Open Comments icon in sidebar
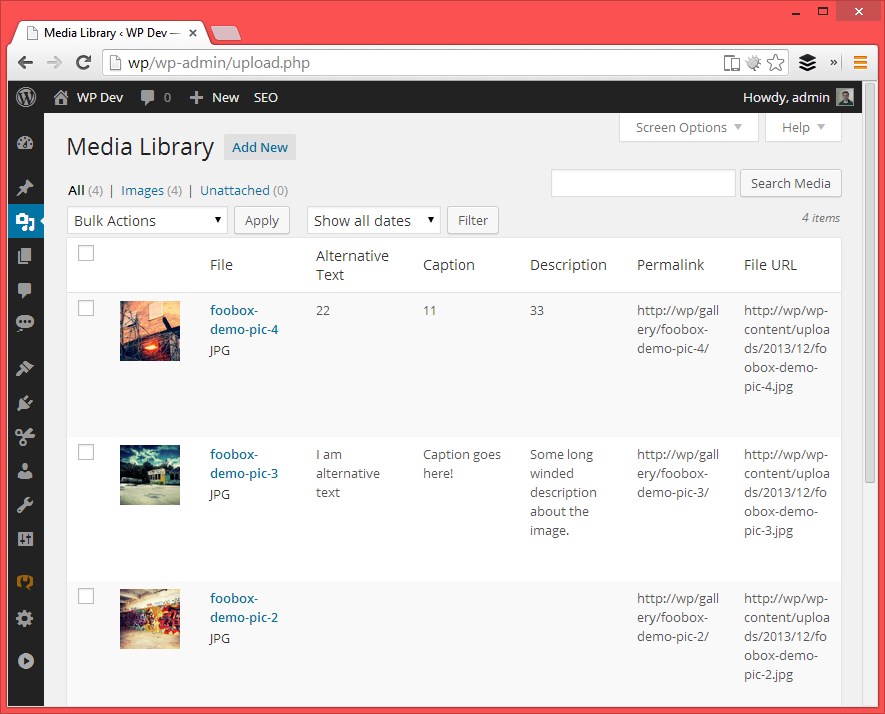 coord(25,290)
